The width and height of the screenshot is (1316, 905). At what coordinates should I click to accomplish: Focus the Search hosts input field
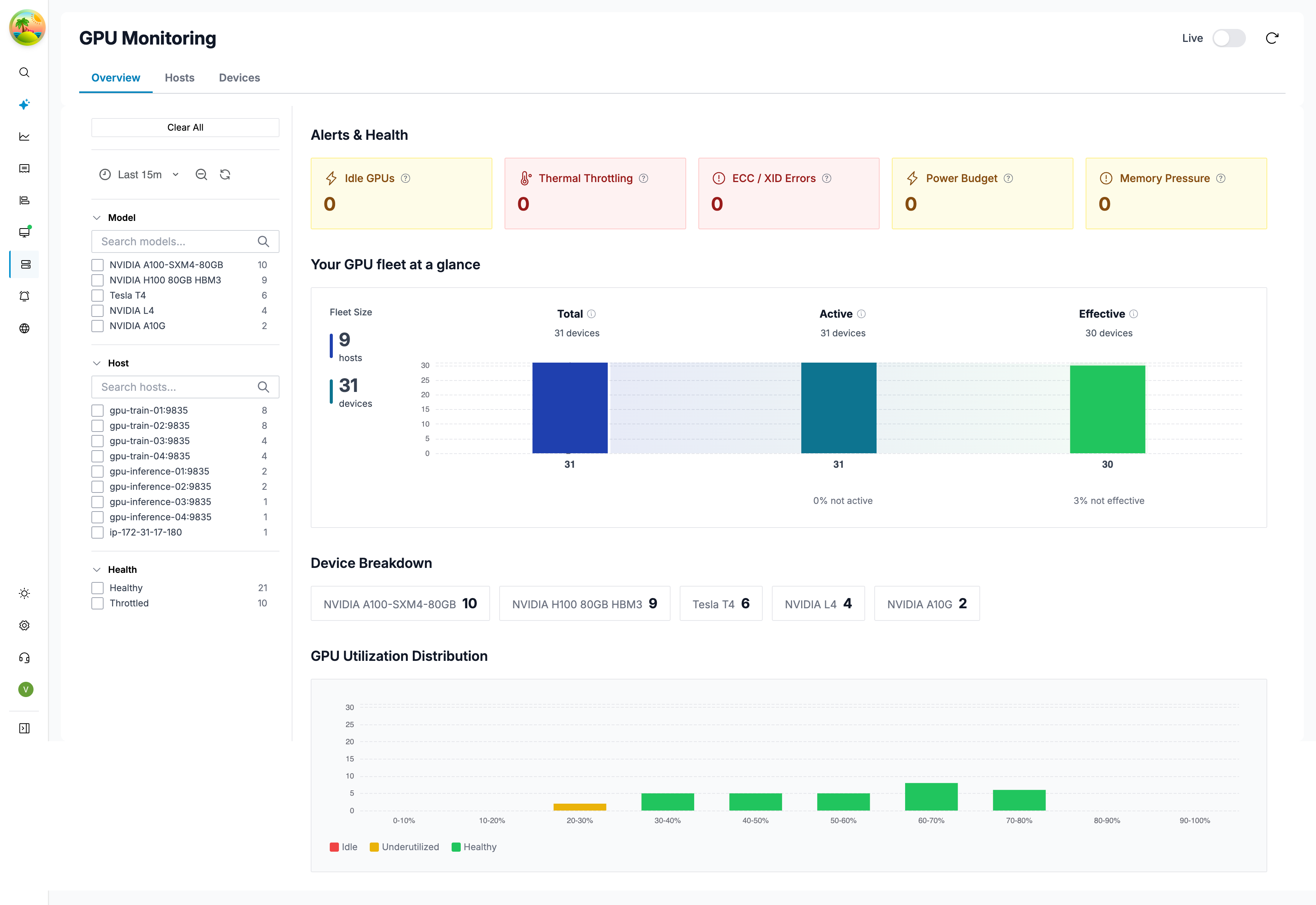click(185, 387)
